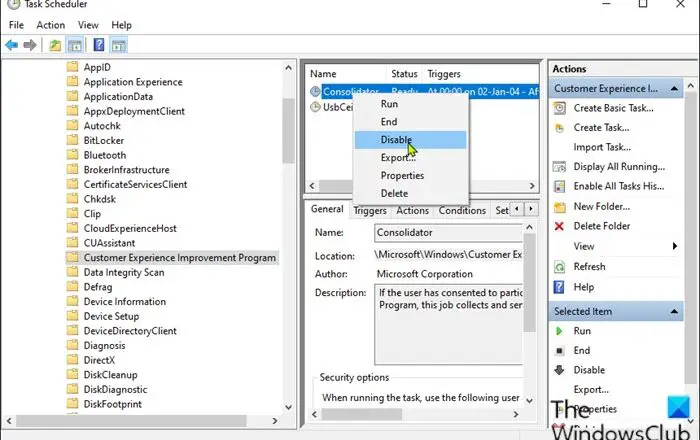Choose Disable from the context menu
This screenshot has width=700, height=440.
tap(411, 140)
